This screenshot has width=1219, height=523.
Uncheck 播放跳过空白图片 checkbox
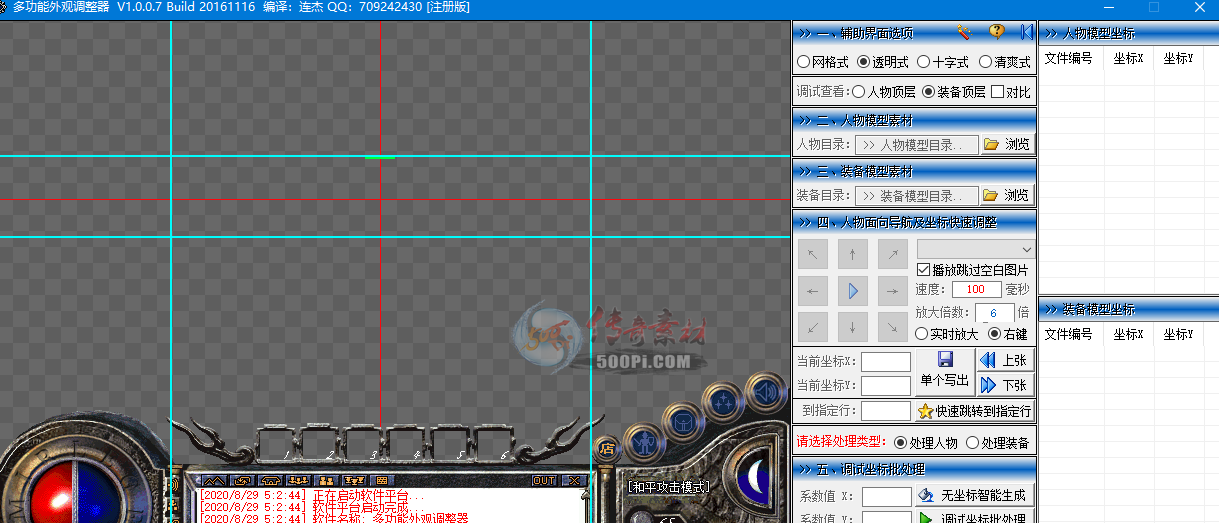click(972, 270)
